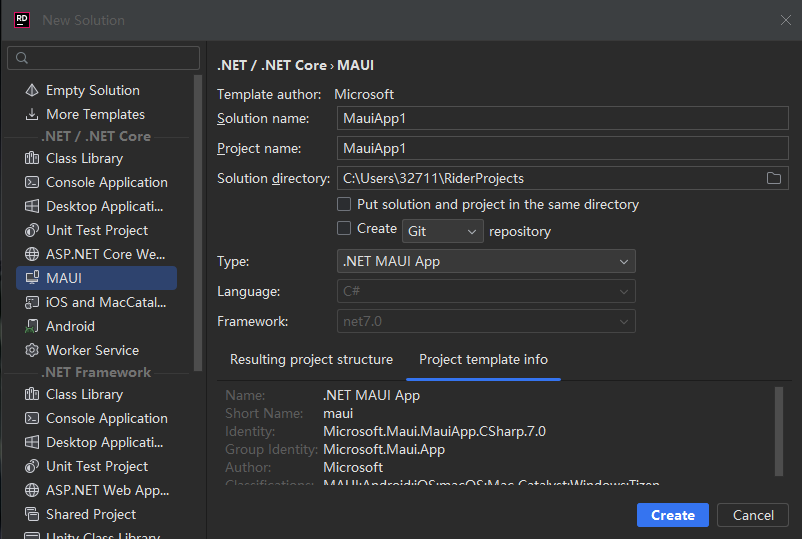Open the Type dropdown showing .NET MAUI App

(x=486, y=261)
